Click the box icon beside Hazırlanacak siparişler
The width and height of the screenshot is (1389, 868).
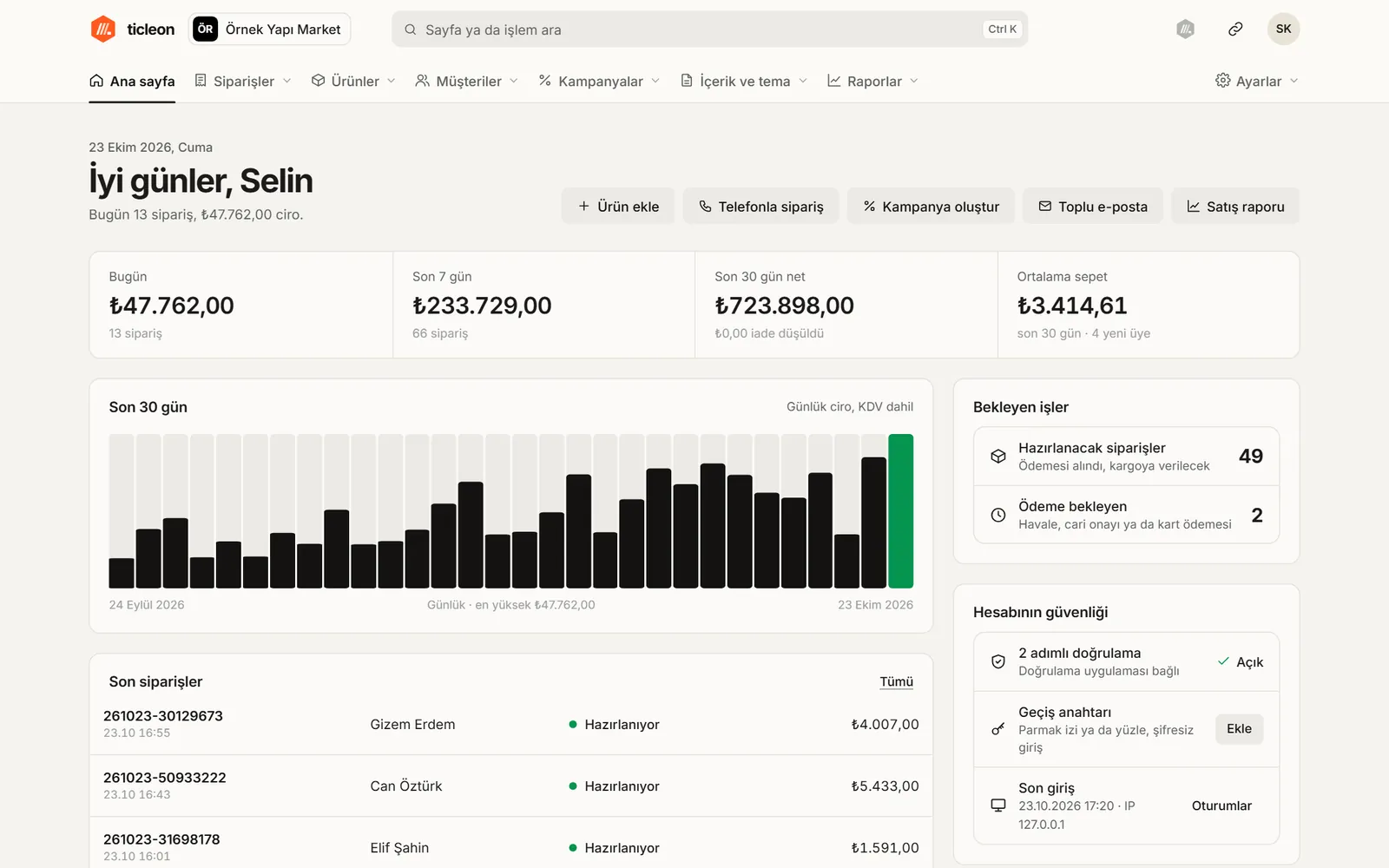pos(998,457)
